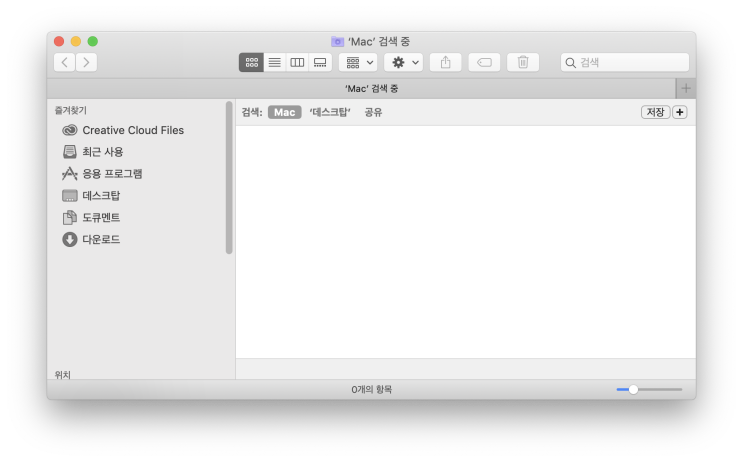Click the sidebar vertical scrollbar

tap(229, 178)
